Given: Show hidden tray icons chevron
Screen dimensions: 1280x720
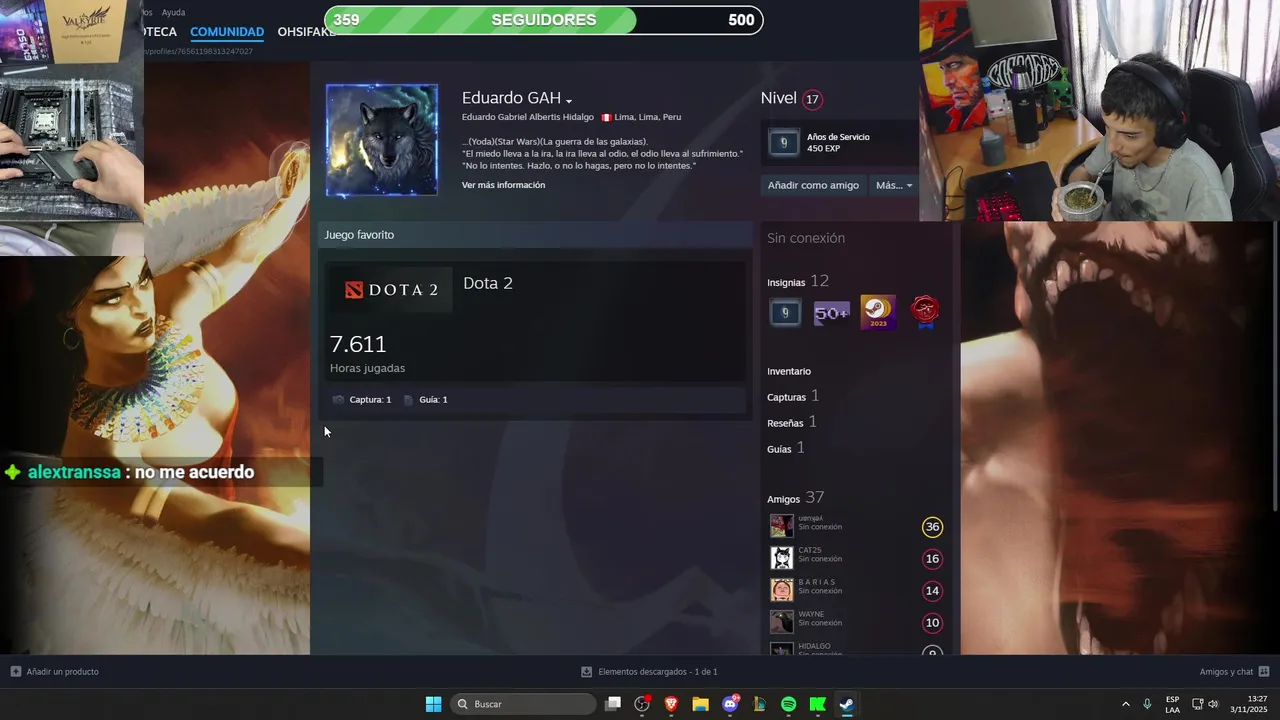Looking at the screenshot, I should [x=1125, y=704].
